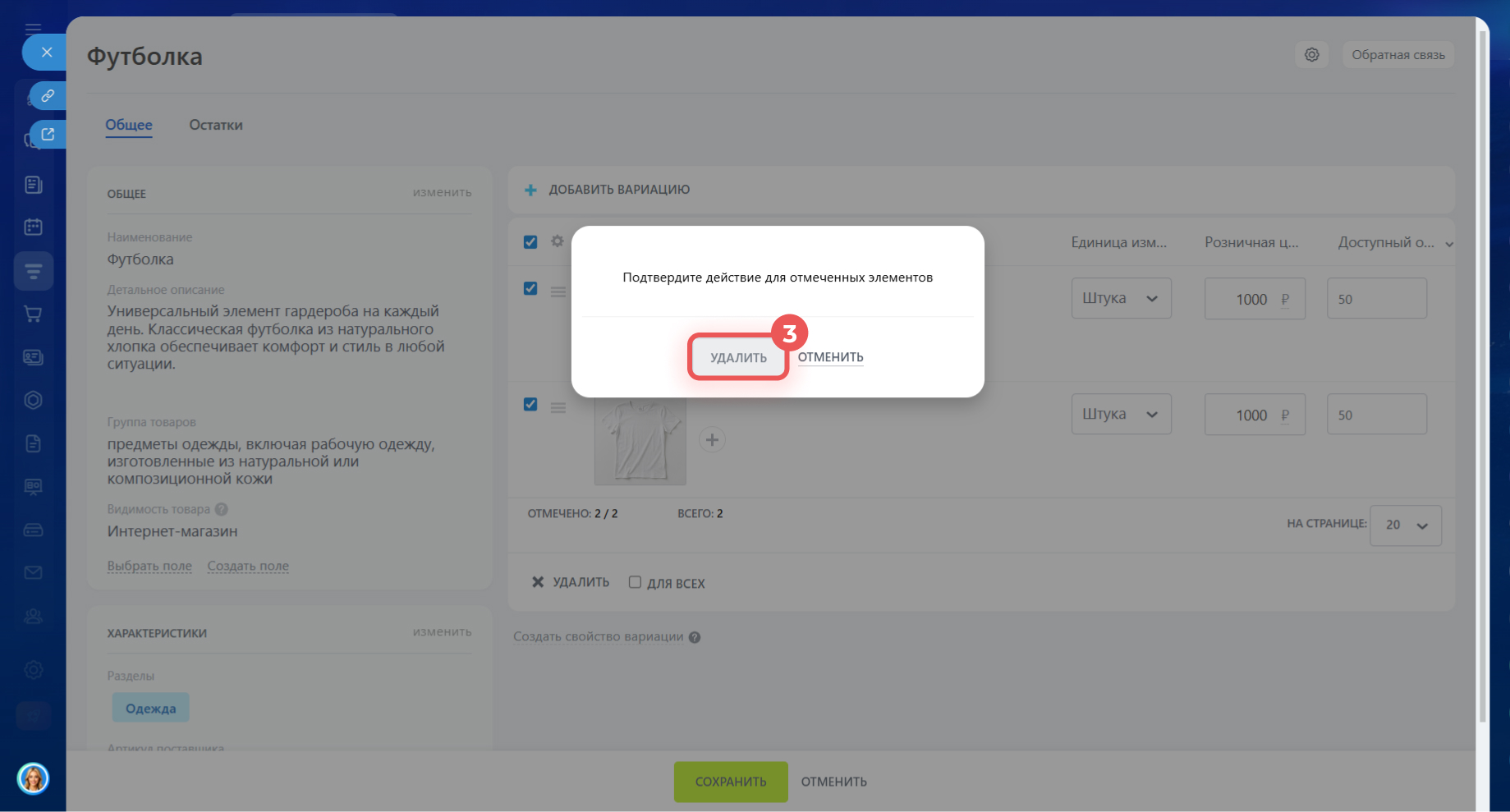Open the variation grid settings gear
1510x812 pixels.
(x=558, y=241)
